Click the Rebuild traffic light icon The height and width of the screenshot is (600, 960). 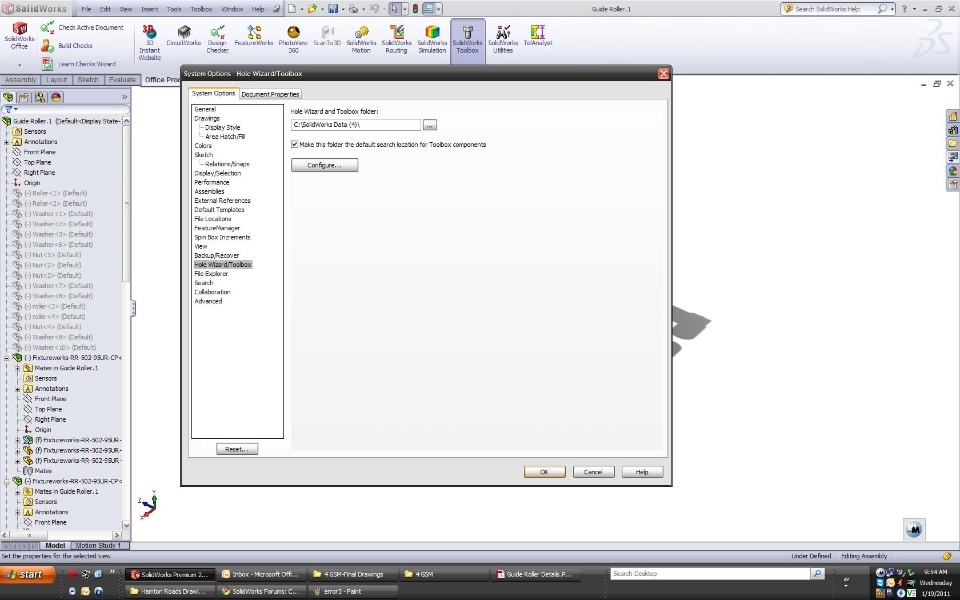point(415,9)
